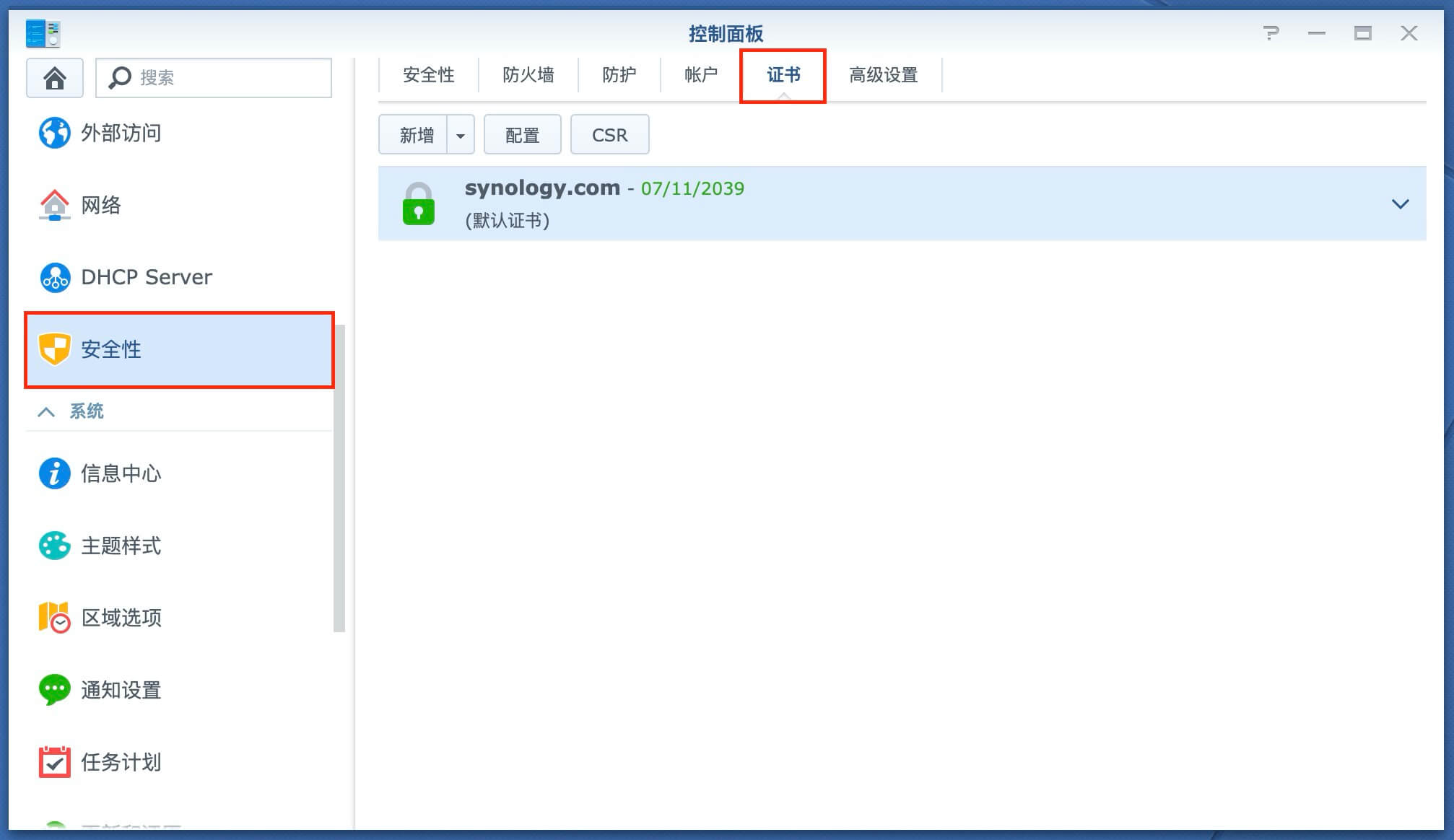1454x840 pixels.
Task: Maximize the Control Panel window
Action: pos(1363,33)
